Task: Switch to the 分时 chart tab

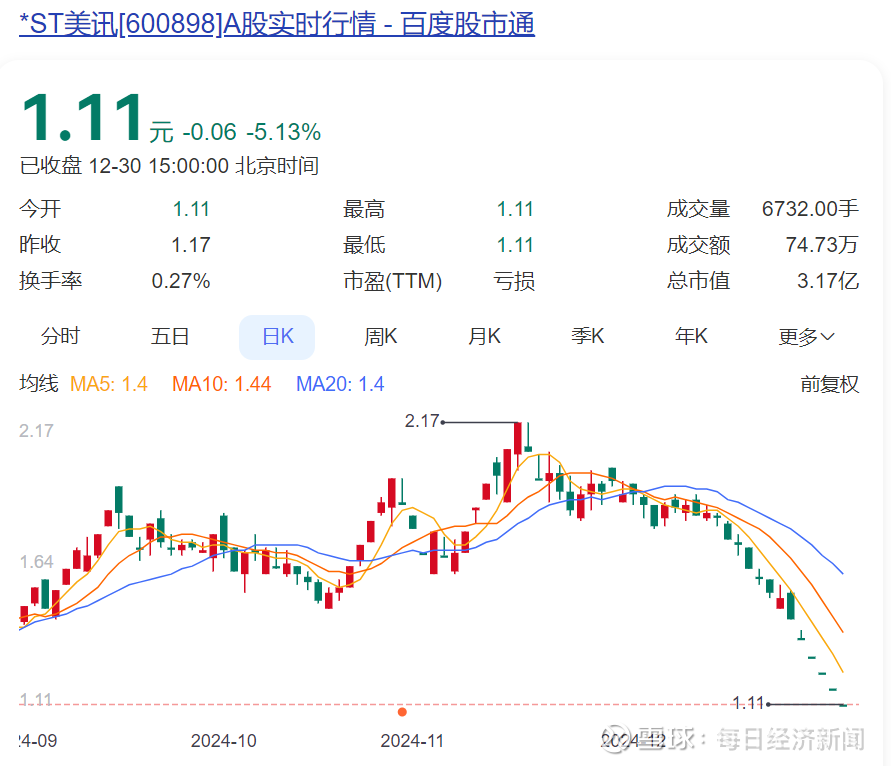Action: point(60,336)
